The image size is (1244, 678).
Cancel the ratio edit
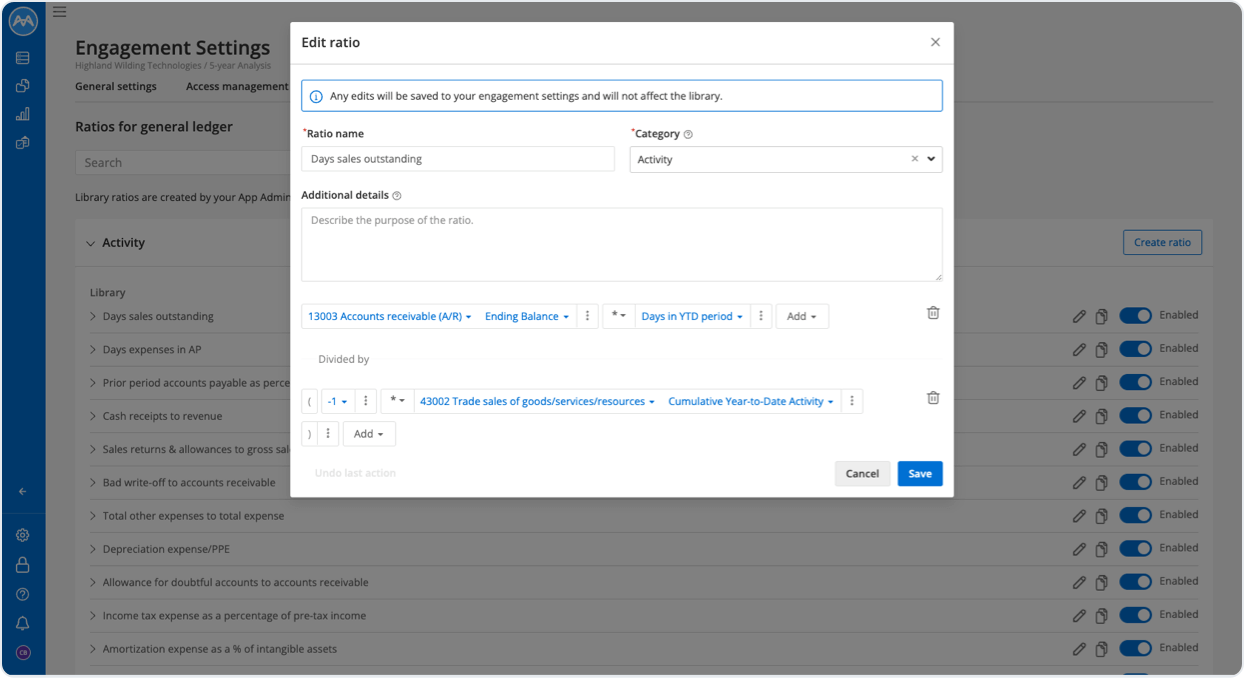[862, 474]
